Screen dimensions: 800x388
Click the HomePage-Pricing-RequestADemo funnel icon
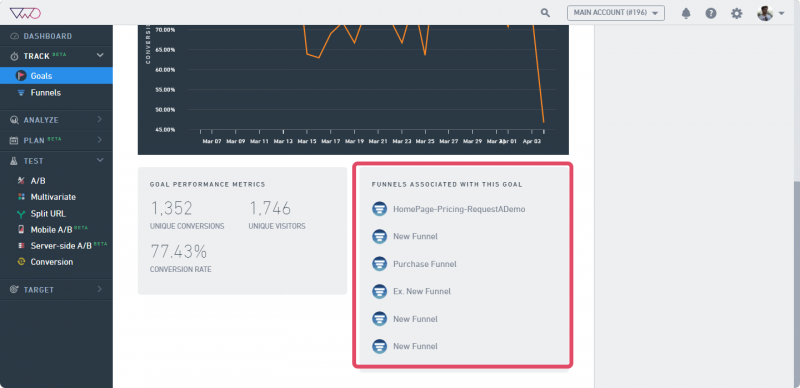coord(379,209)
